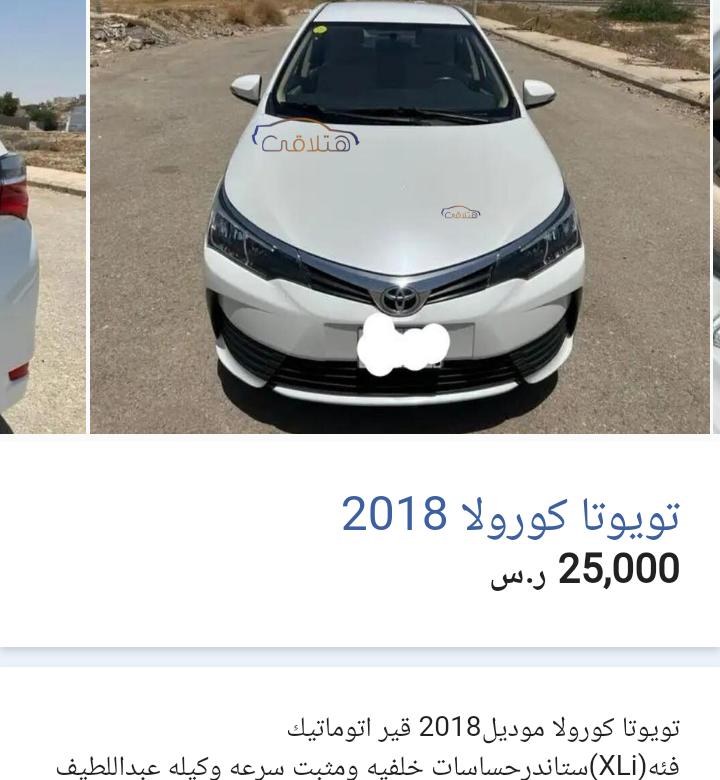Image resolution: width=720 pixels, height=780 pixels.
Task: Click the ر.س currency label
Action: pyautogui.click(x=518, y=577)
